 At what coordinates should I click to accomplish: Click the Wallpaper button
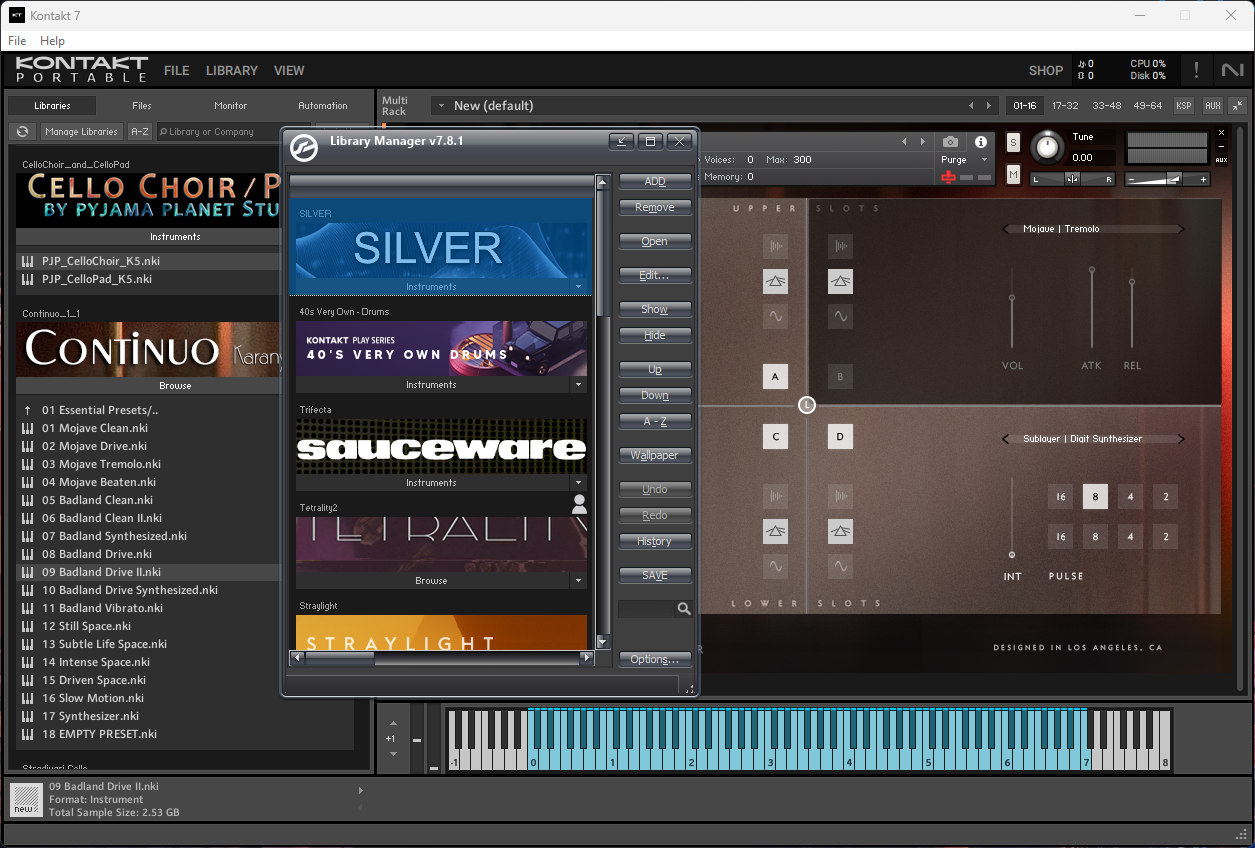pyautogui.click(x=655, y=455)
